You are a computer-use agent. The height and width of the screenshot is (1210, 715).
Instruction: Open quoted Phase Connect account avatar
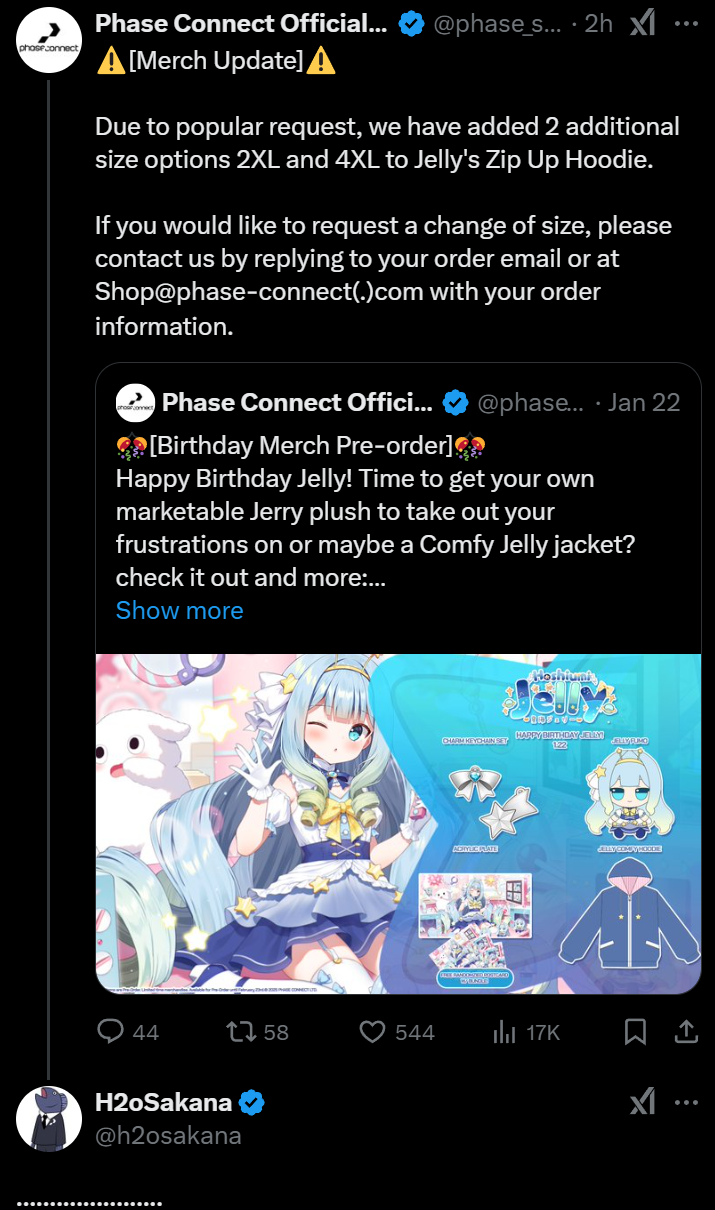[135, 403]
